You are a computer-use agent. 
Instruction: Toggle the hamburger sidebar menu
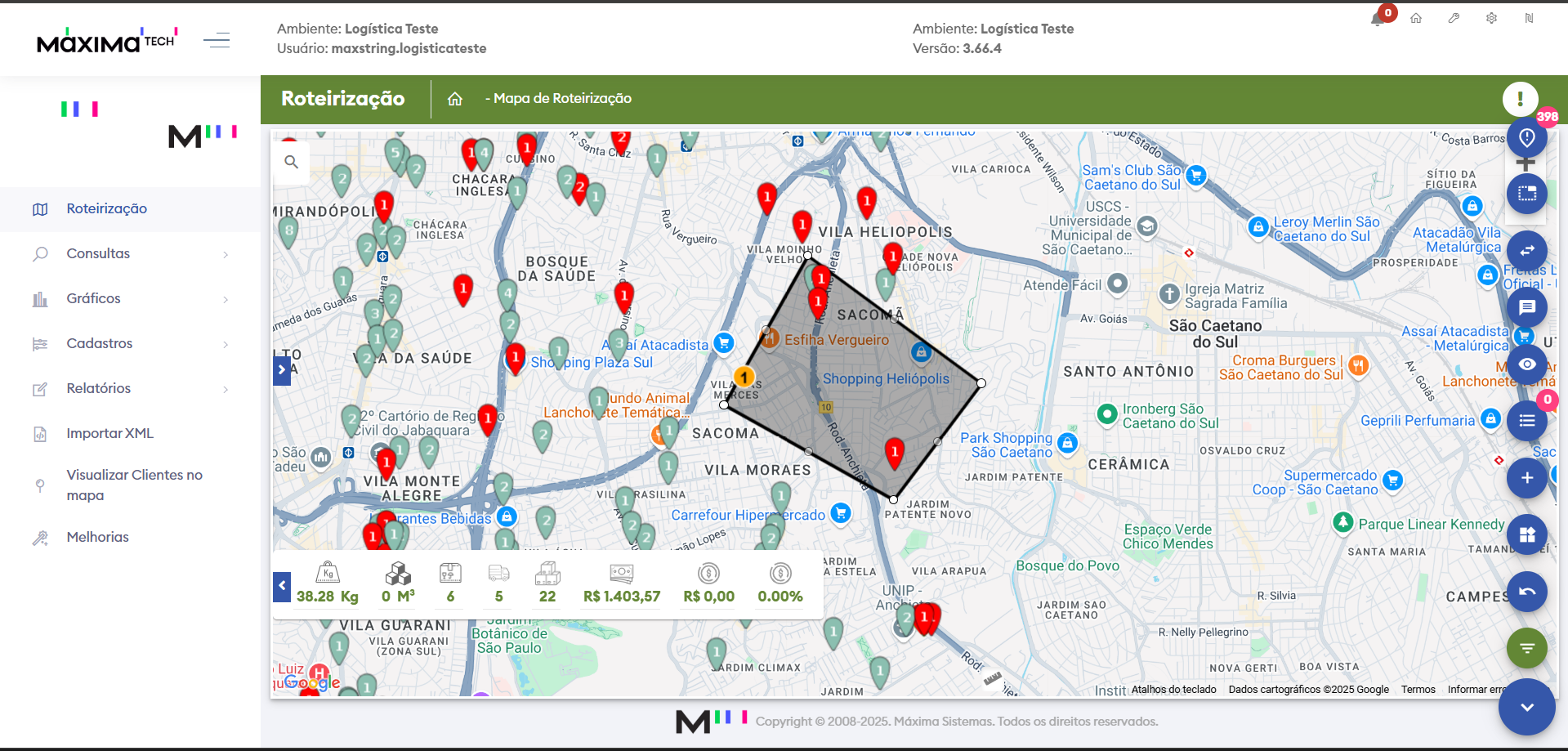click(x=217, y=40)
